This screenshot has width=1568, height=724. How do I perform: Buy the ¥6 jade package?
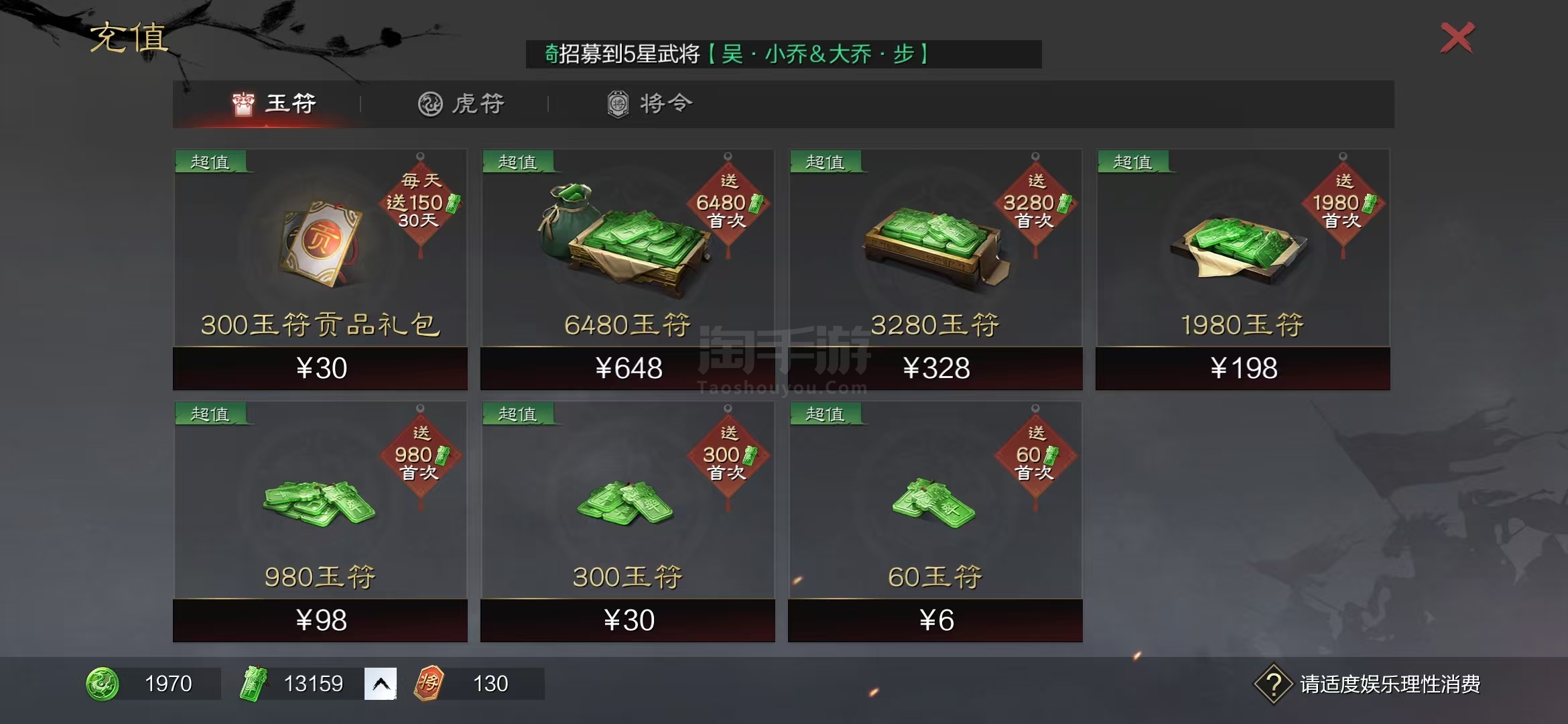click(935, 620)
